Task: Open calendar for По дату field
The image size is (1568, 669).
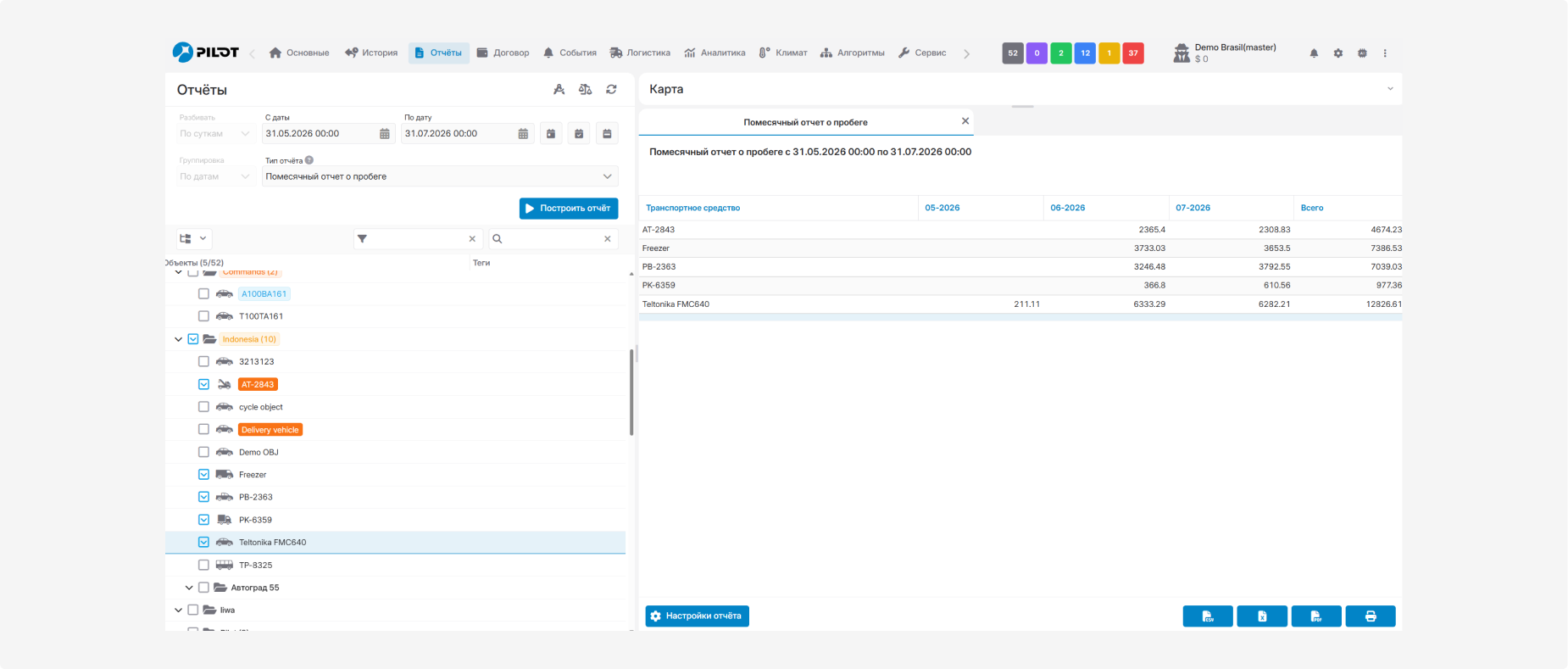Action: 523,134
